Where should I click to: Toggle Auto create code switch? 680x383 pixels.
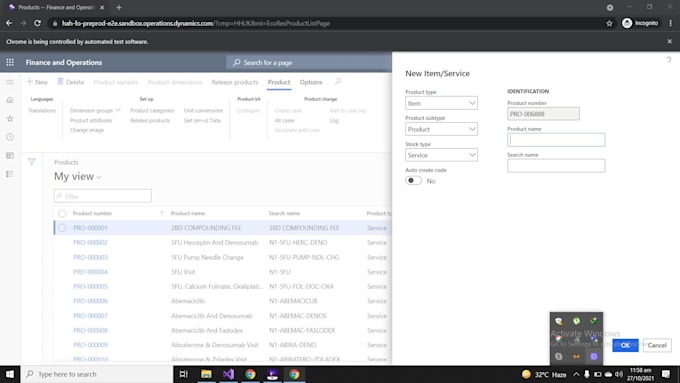coord(413,180)
